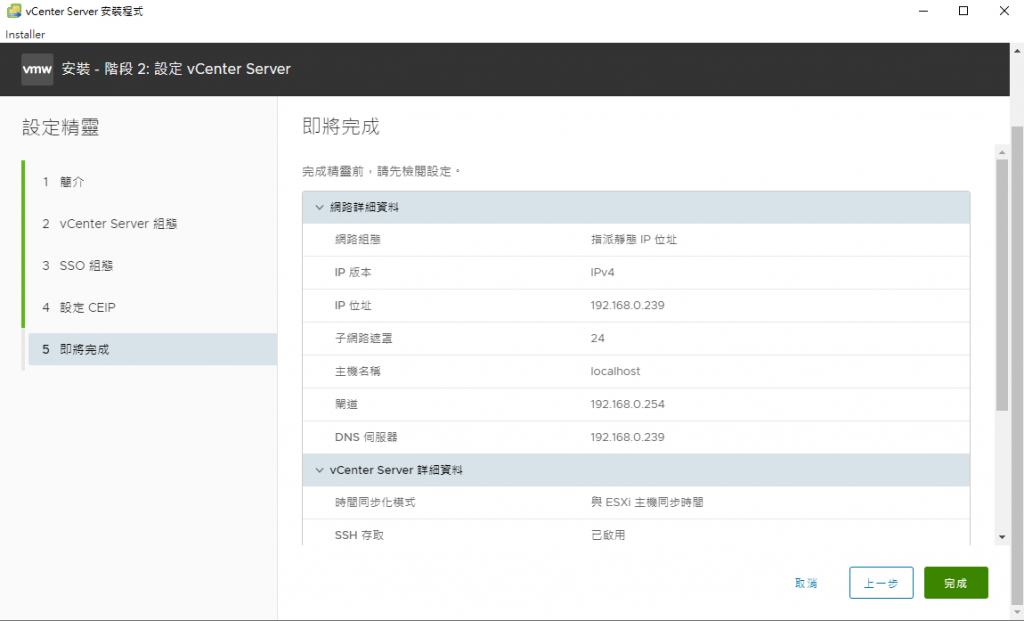Click the 子網路遮罩 value 24
Screen dimensions: 1024x621
click(598, 338)
